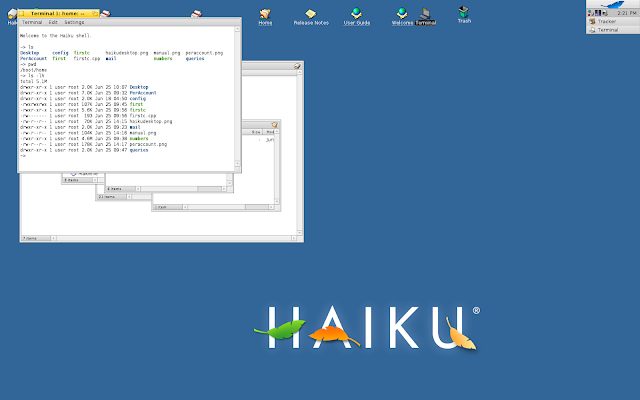Click '/boot/home' pwd output line
Screen dimensions: 640x400
point(33,70)
